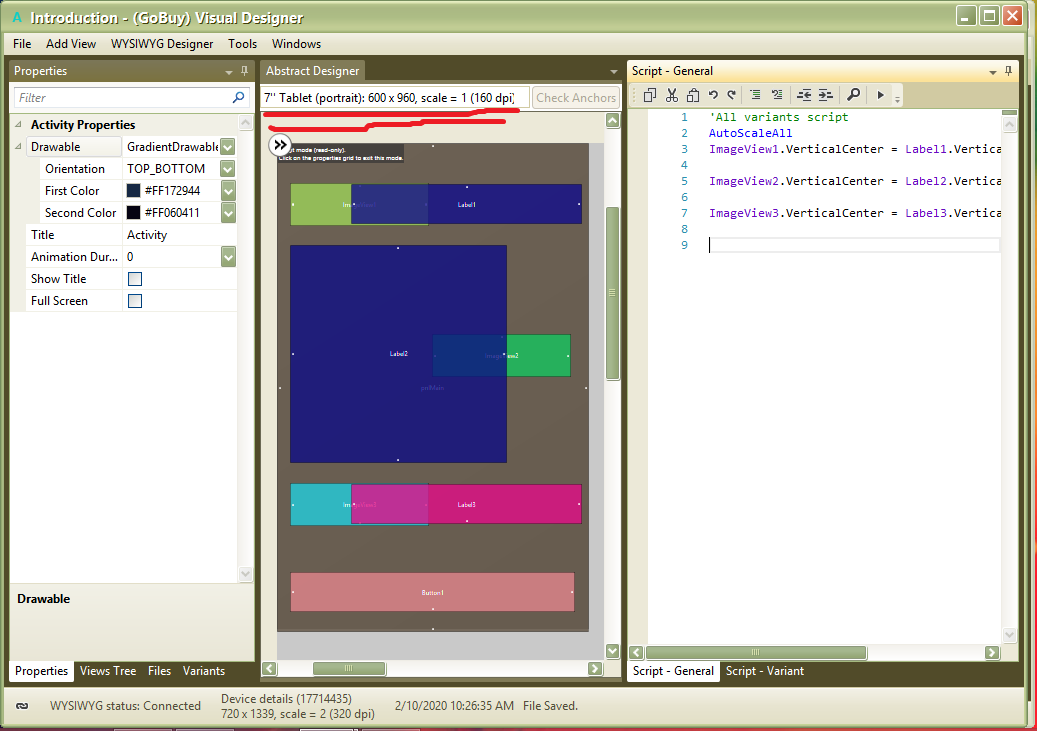The height and width of the screenshot is (731, 1037).
Task: Open the Orientation TOP_BOTTOM dropdown
Action: coord(225,168)
